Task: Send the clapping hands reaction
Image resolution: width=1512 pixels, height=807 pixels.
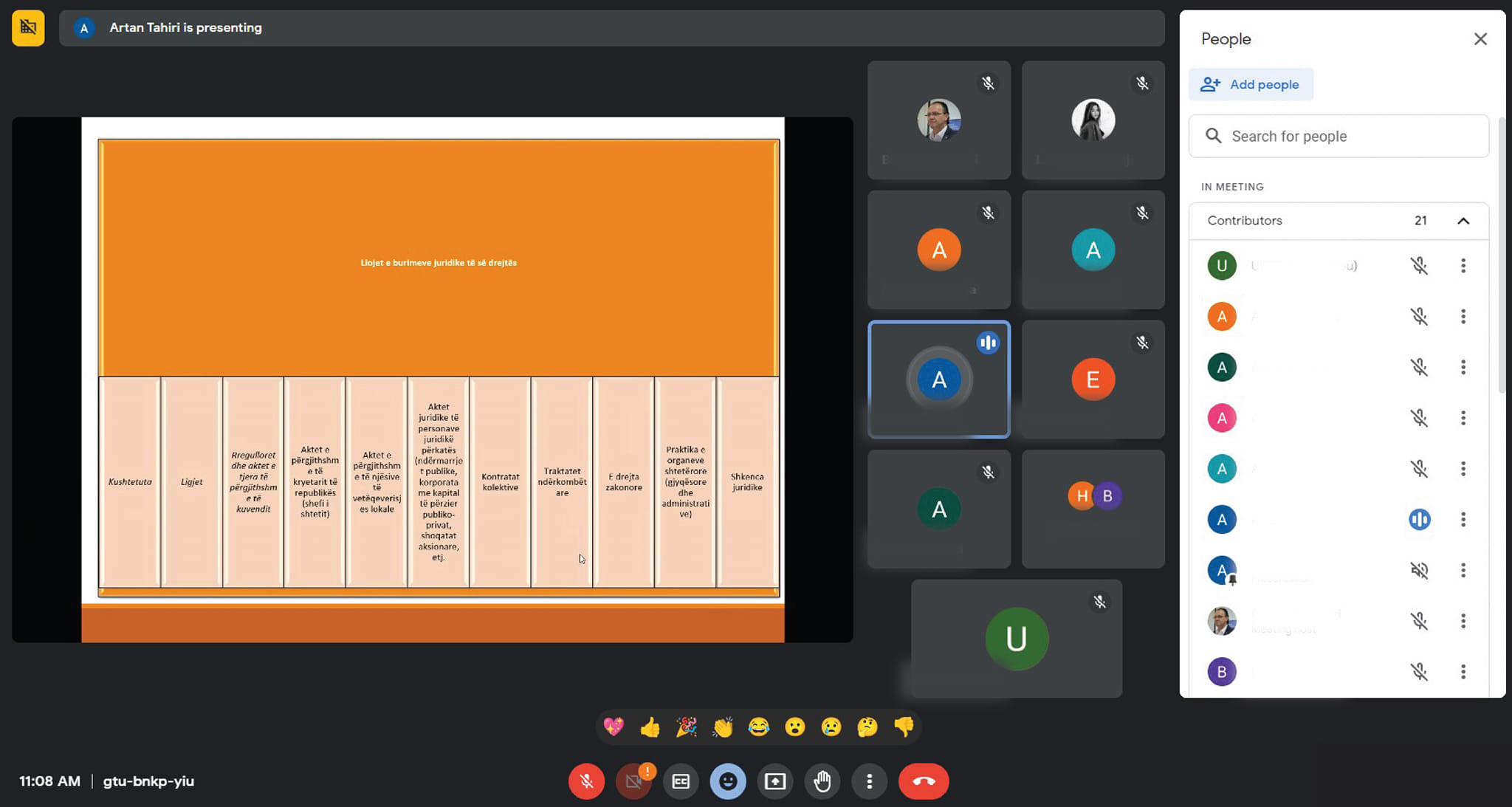Action: [x=722, y=727]
